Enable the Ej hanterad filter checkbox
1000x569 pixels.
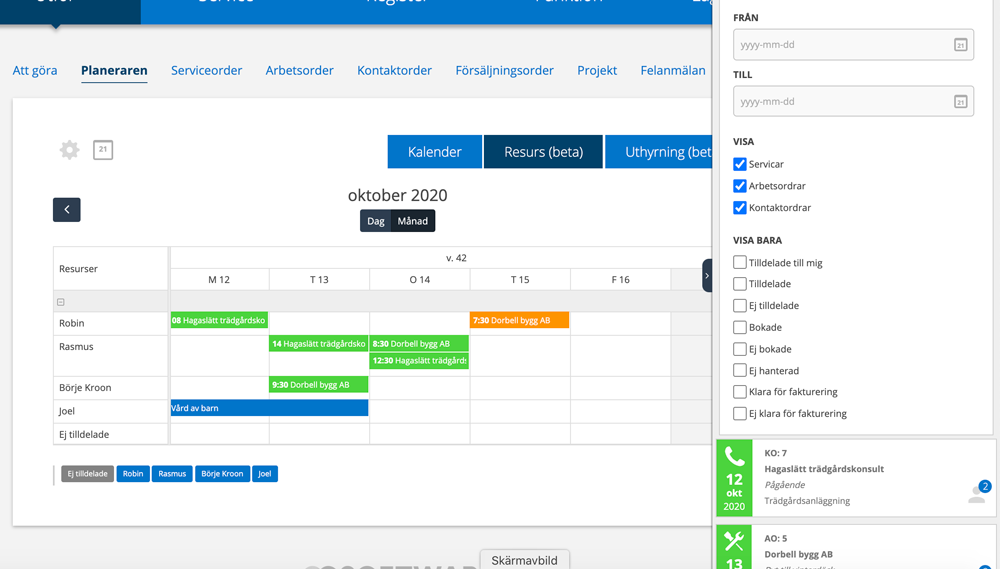click(740, 370)
